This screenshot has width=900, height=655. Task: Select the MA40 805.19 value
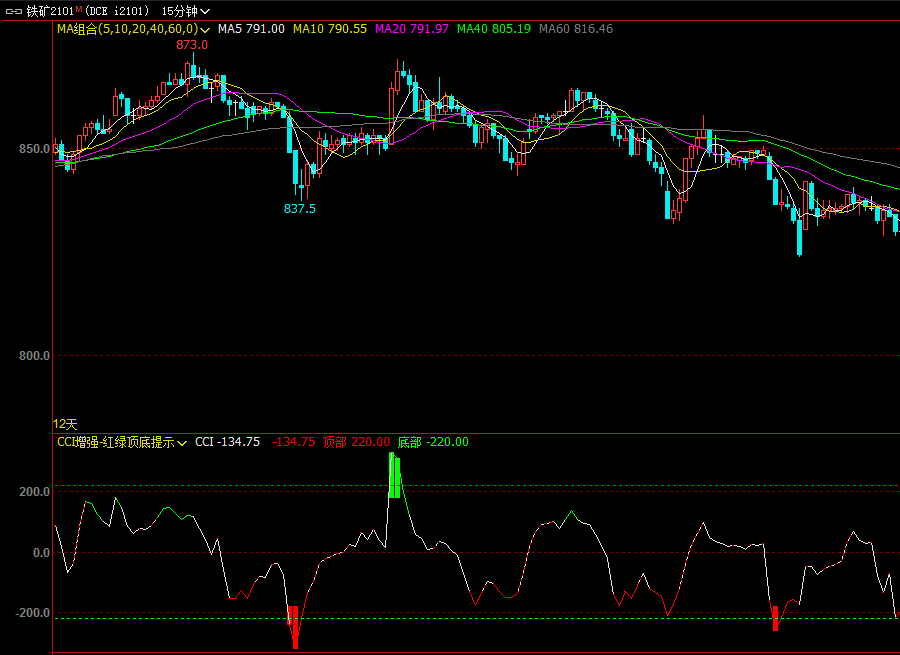(494, 29)
